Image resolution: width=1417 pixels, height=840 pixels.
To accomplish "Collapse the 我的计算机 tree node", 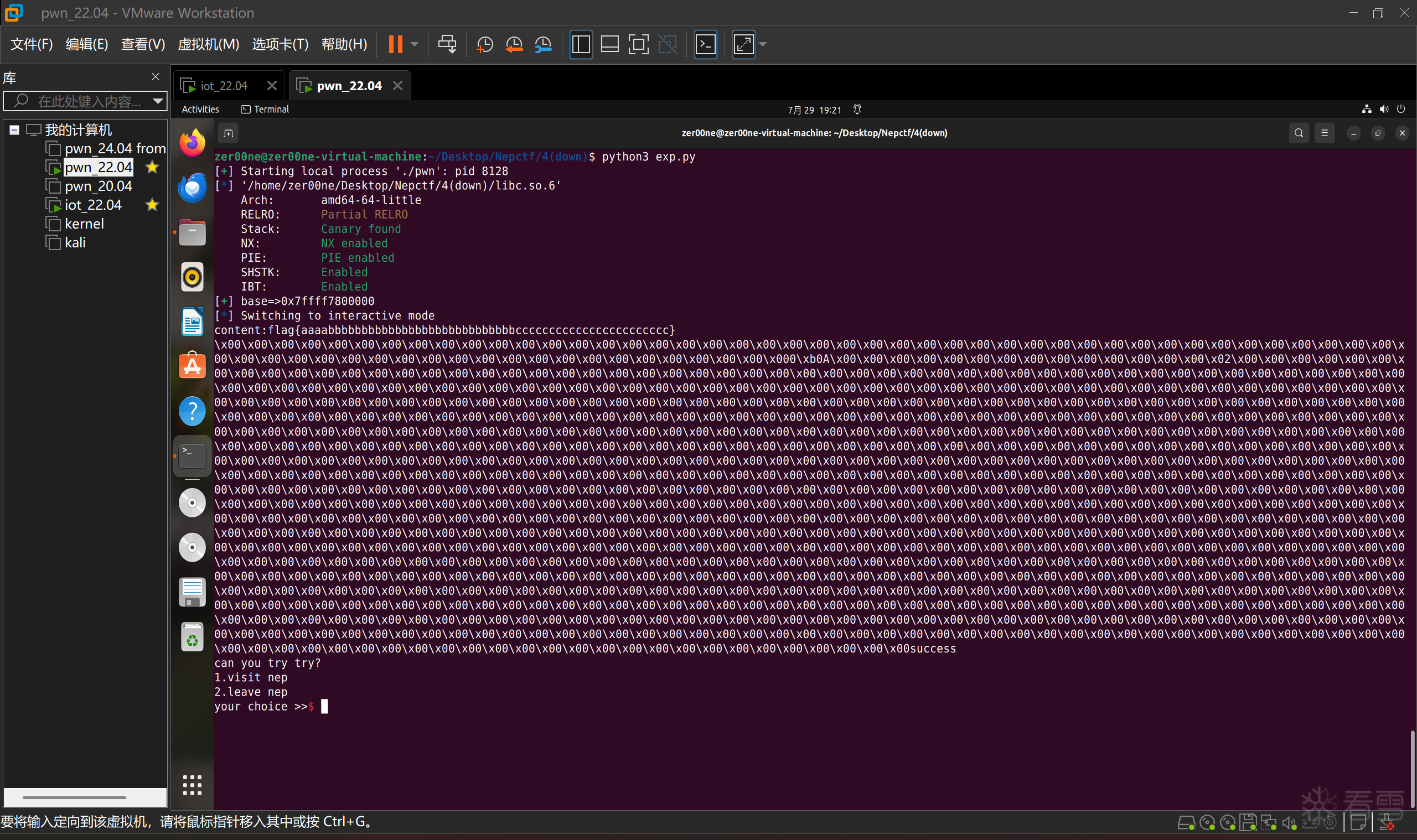I will (15, 130).
